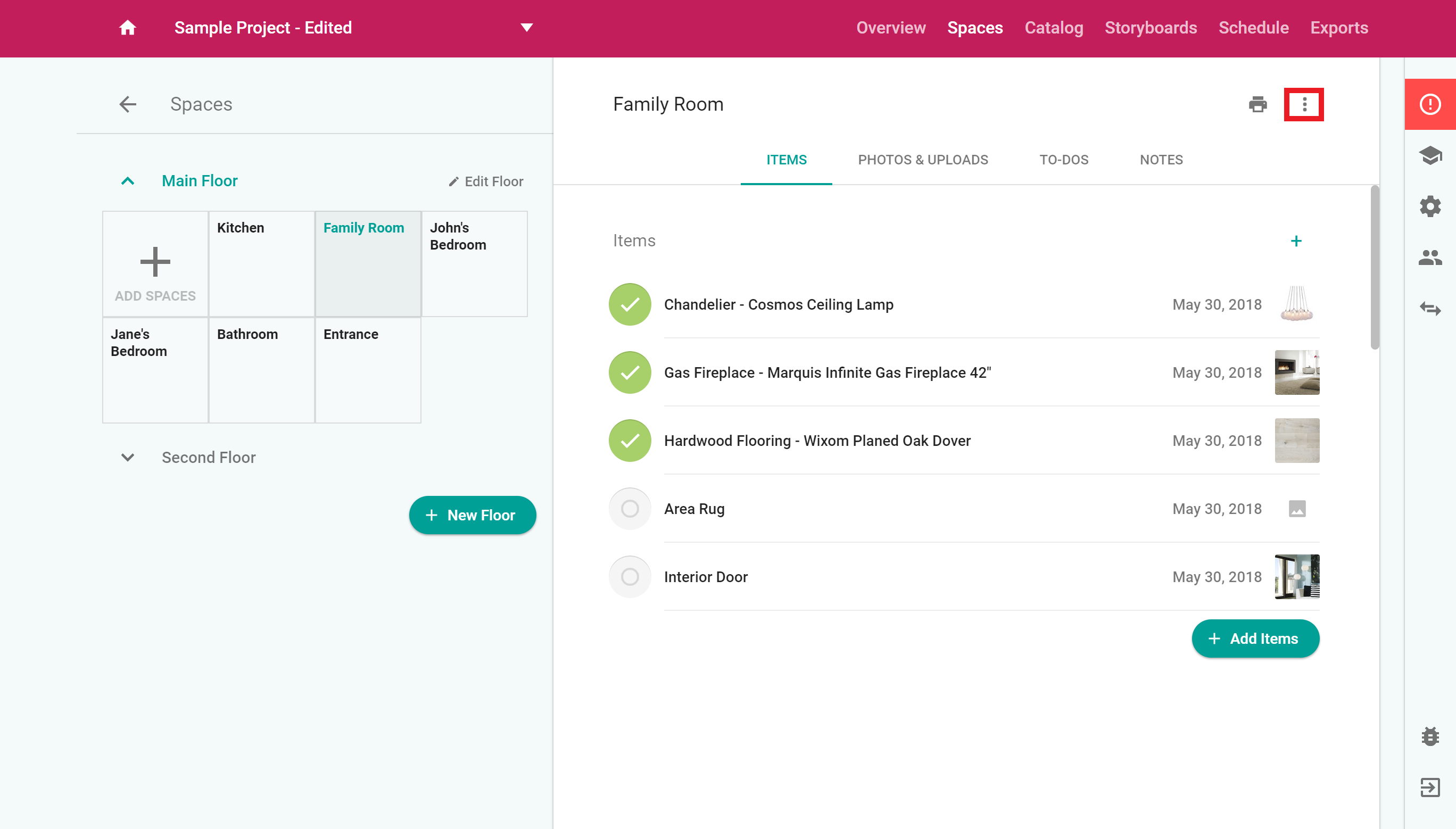This screenshot has height=829, width=1456.
Task: Open the red alert notifications icon
Action: point(1429,104)
